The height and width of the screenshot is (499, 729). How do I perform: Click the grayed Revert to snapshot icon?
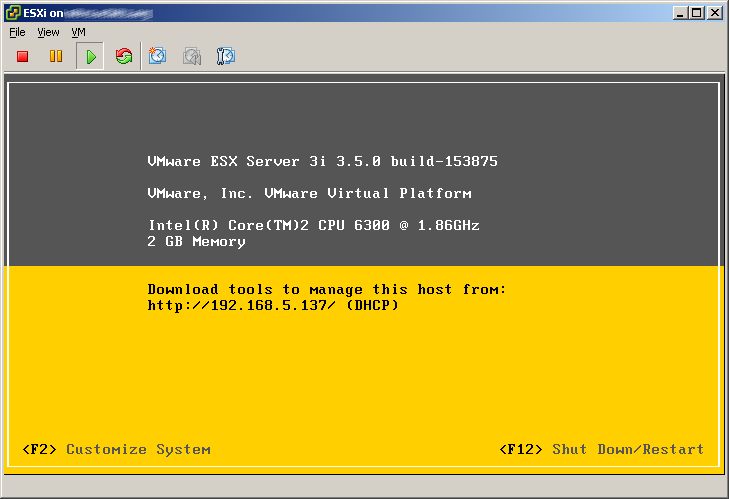point(192,56)
